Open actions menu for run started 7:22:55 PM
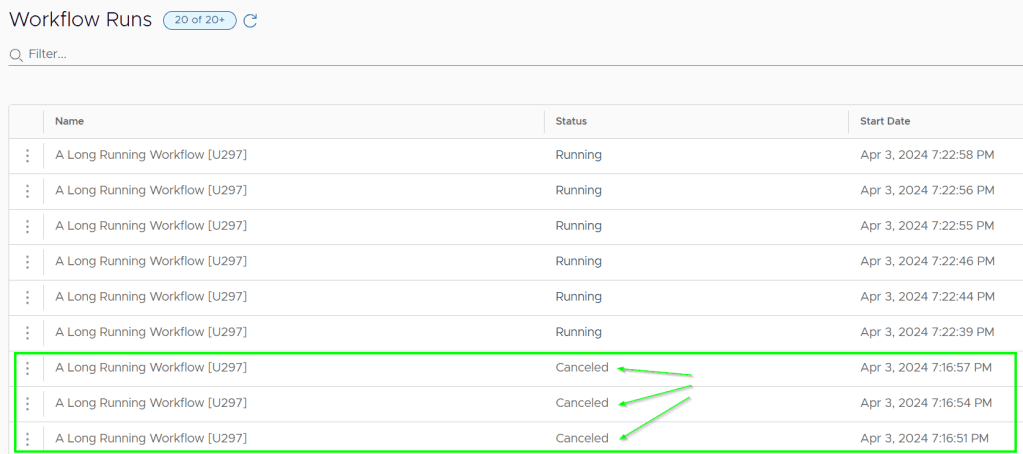The height and width of the screenshot is (454, 1023). [27, 226]
